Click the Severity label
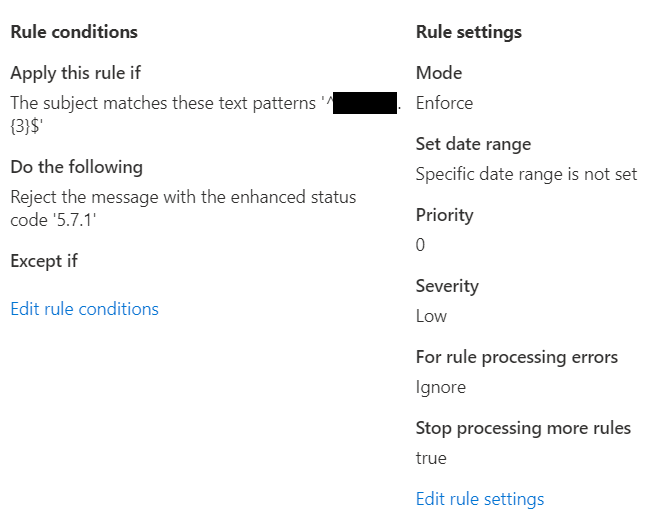Viewport: 671px width, 532px height. (x=447, y=286)
